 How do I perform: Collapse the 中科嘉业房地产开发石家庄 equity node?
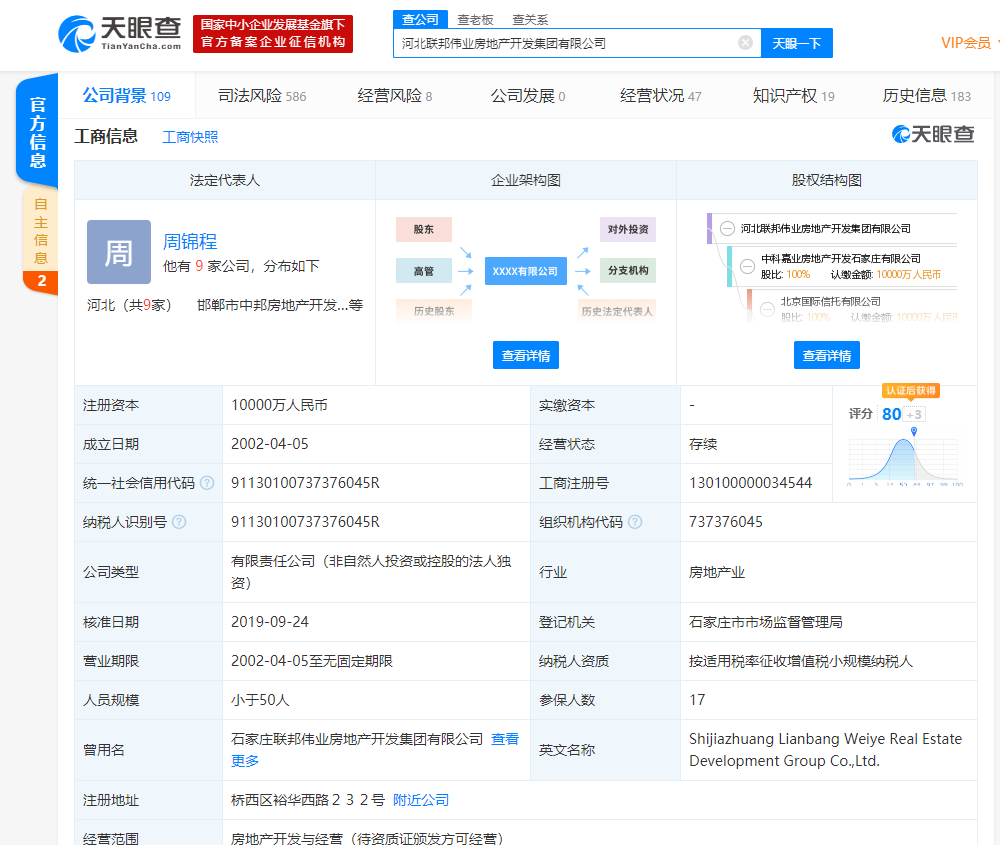748,266
